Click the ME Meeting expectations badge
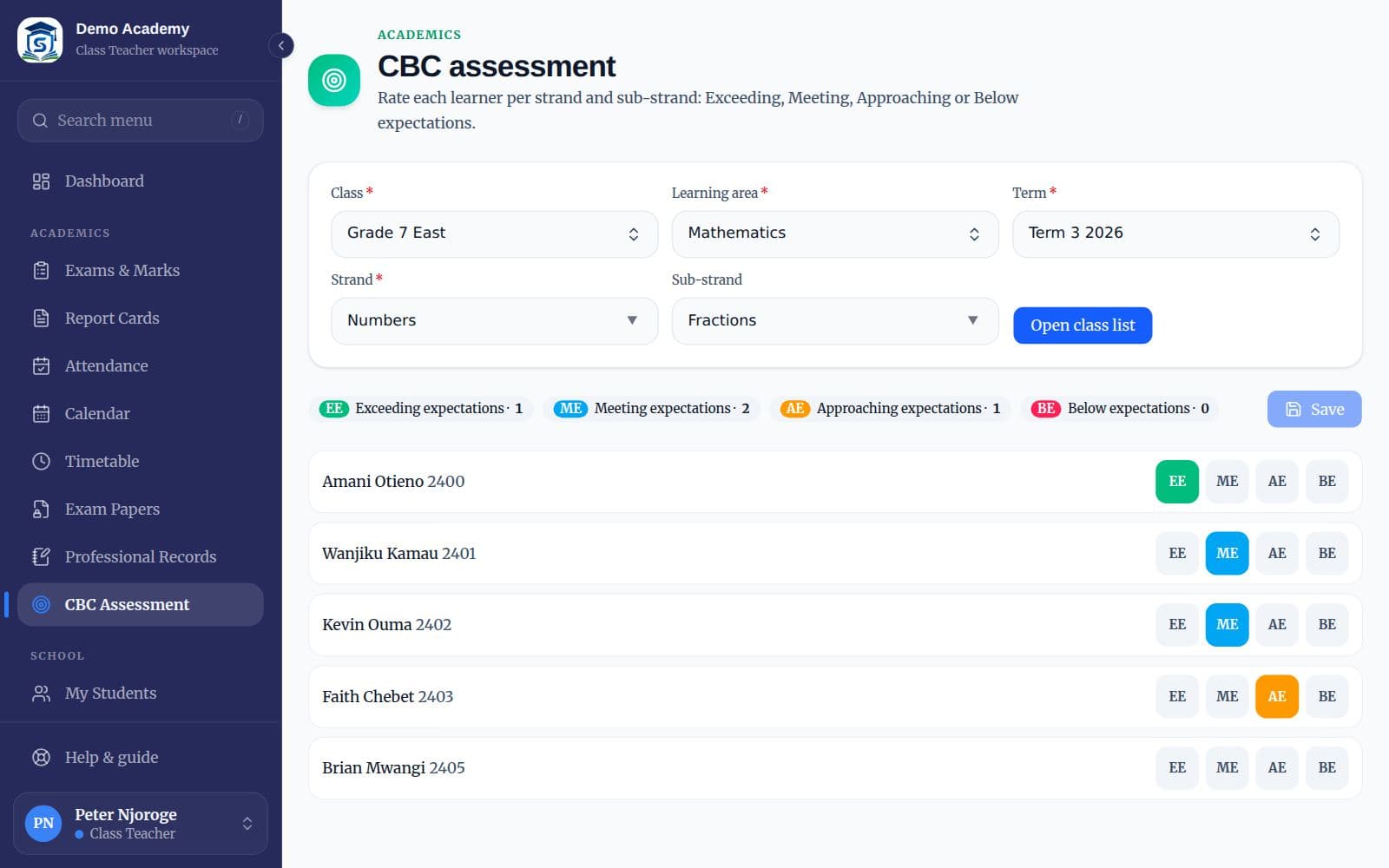The image size is (1389, 868). 570,409
